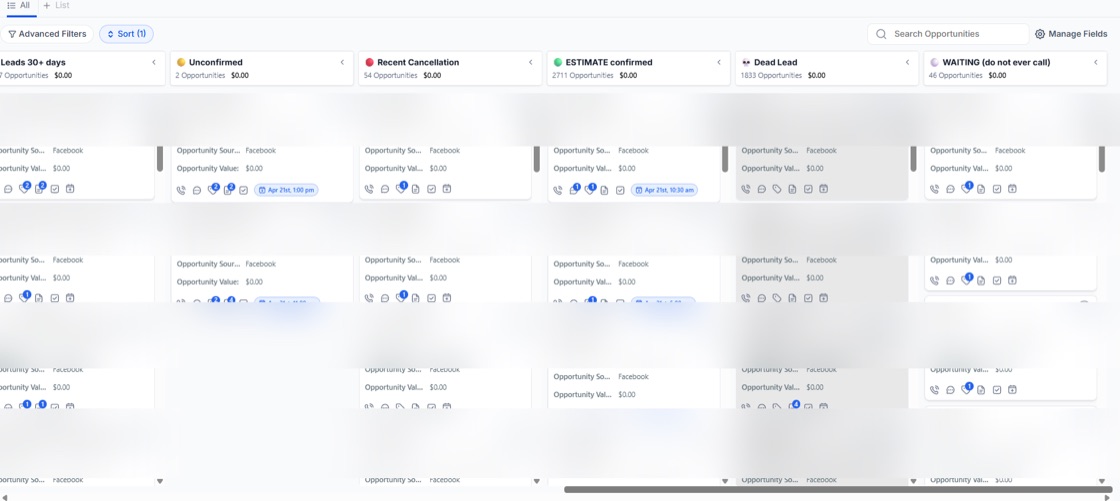Call contact on second Recent Cancellation card
Viewport: 1120px width, 501px height.
[x=369, y=298]
